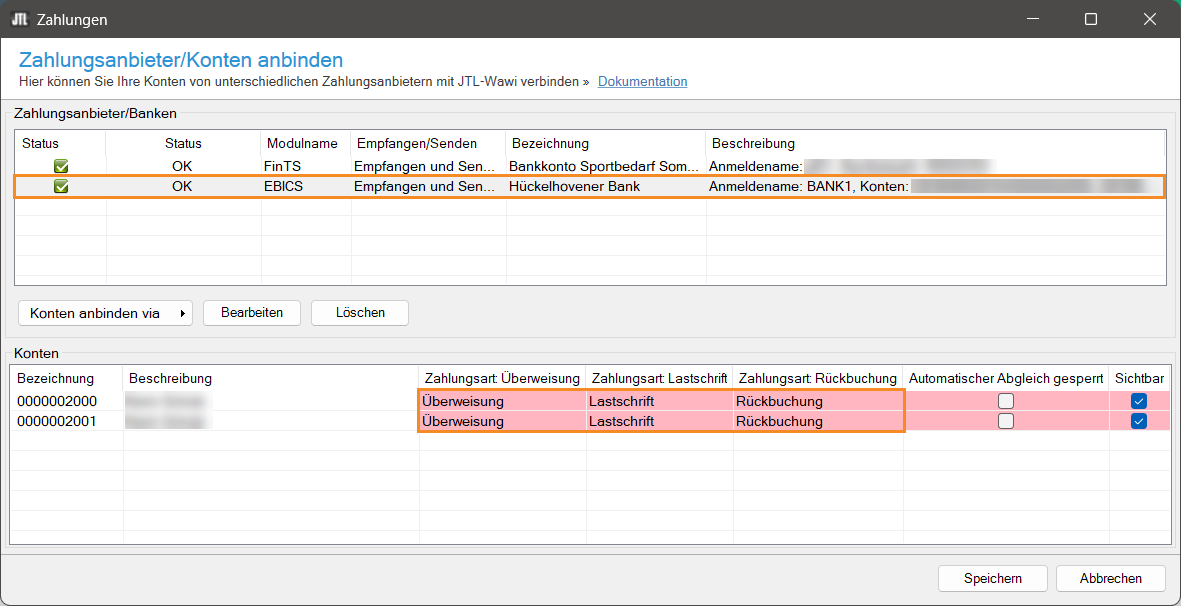Click the Bearbeiten button
Viewport: 1181px width, 606px height.
(x=252, y=313)
